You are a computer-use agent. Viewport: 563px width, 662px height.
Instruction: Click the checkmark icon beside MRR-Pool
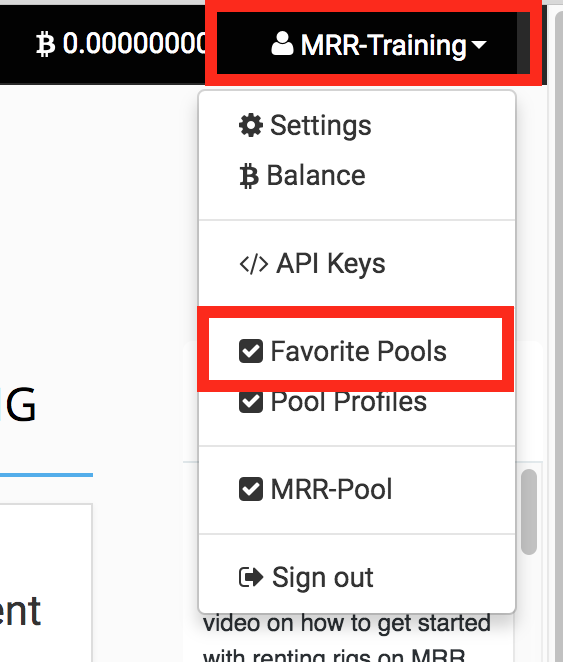(x=251, y=489)
